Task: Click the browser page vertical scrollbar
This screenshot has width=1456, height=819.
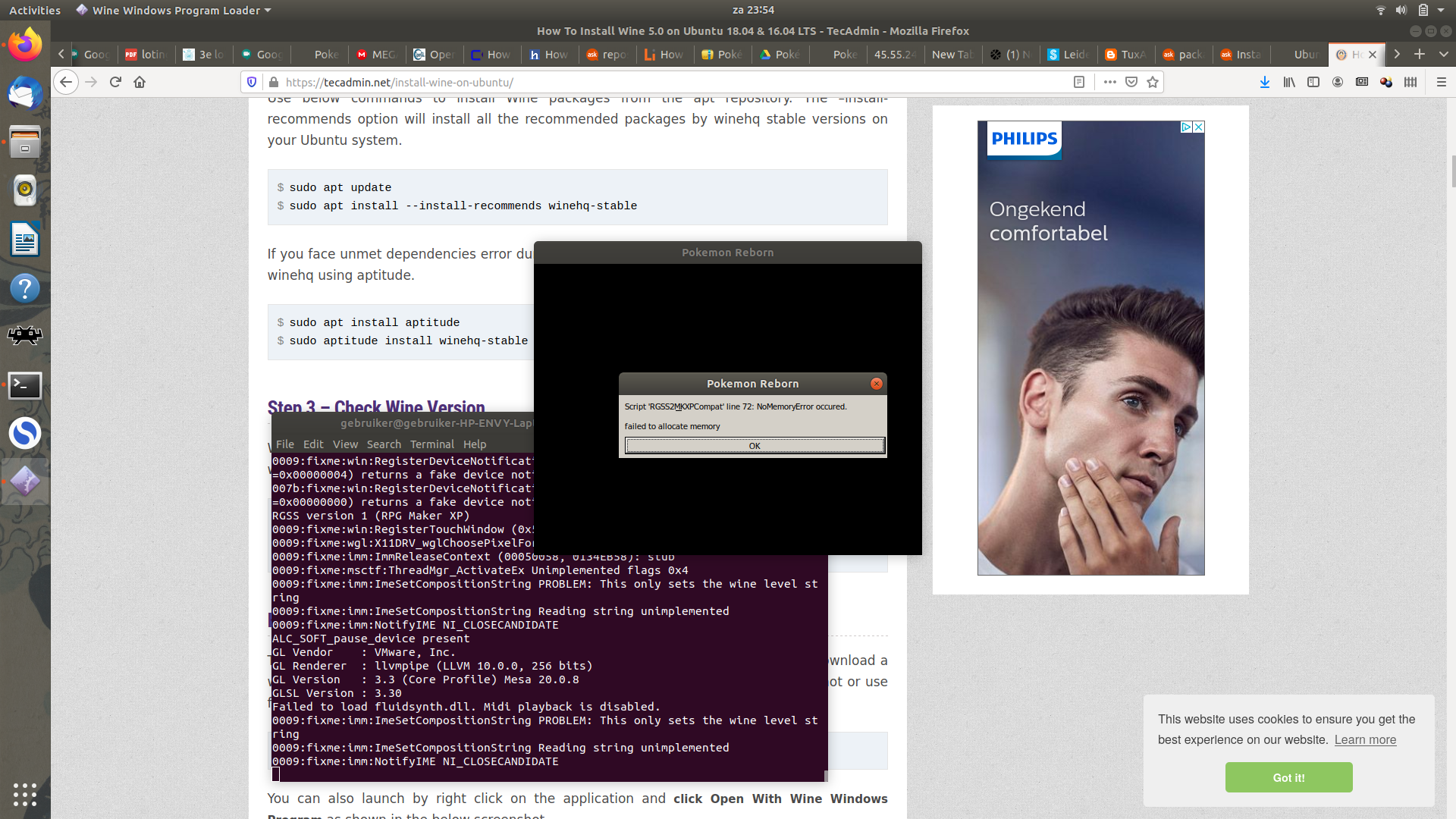Action: tap(1452, 171)
